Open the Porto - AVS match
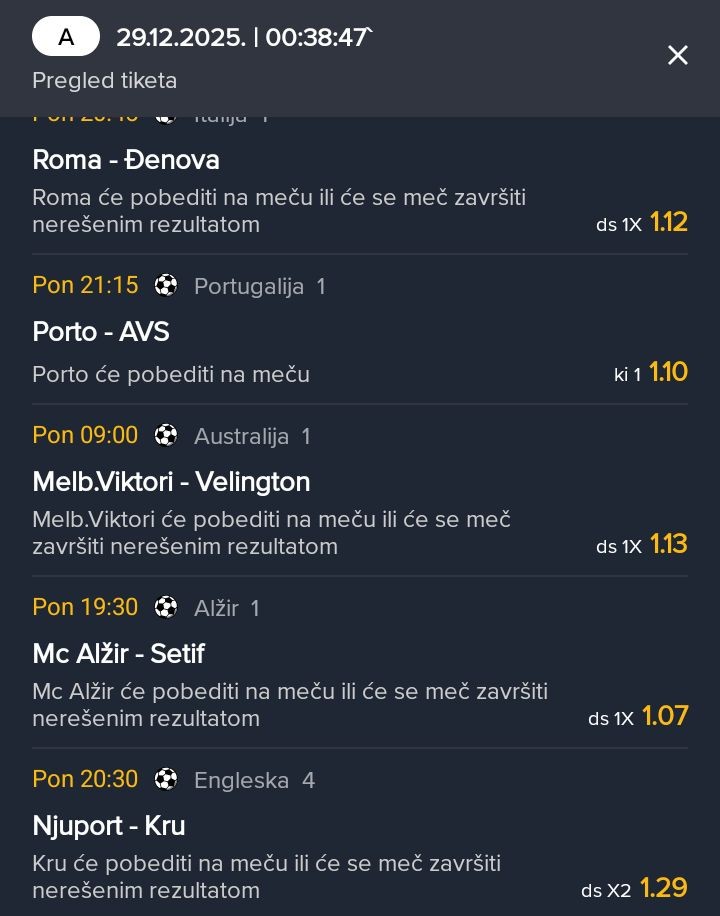The image size is (720, 916). click(101, 332)
